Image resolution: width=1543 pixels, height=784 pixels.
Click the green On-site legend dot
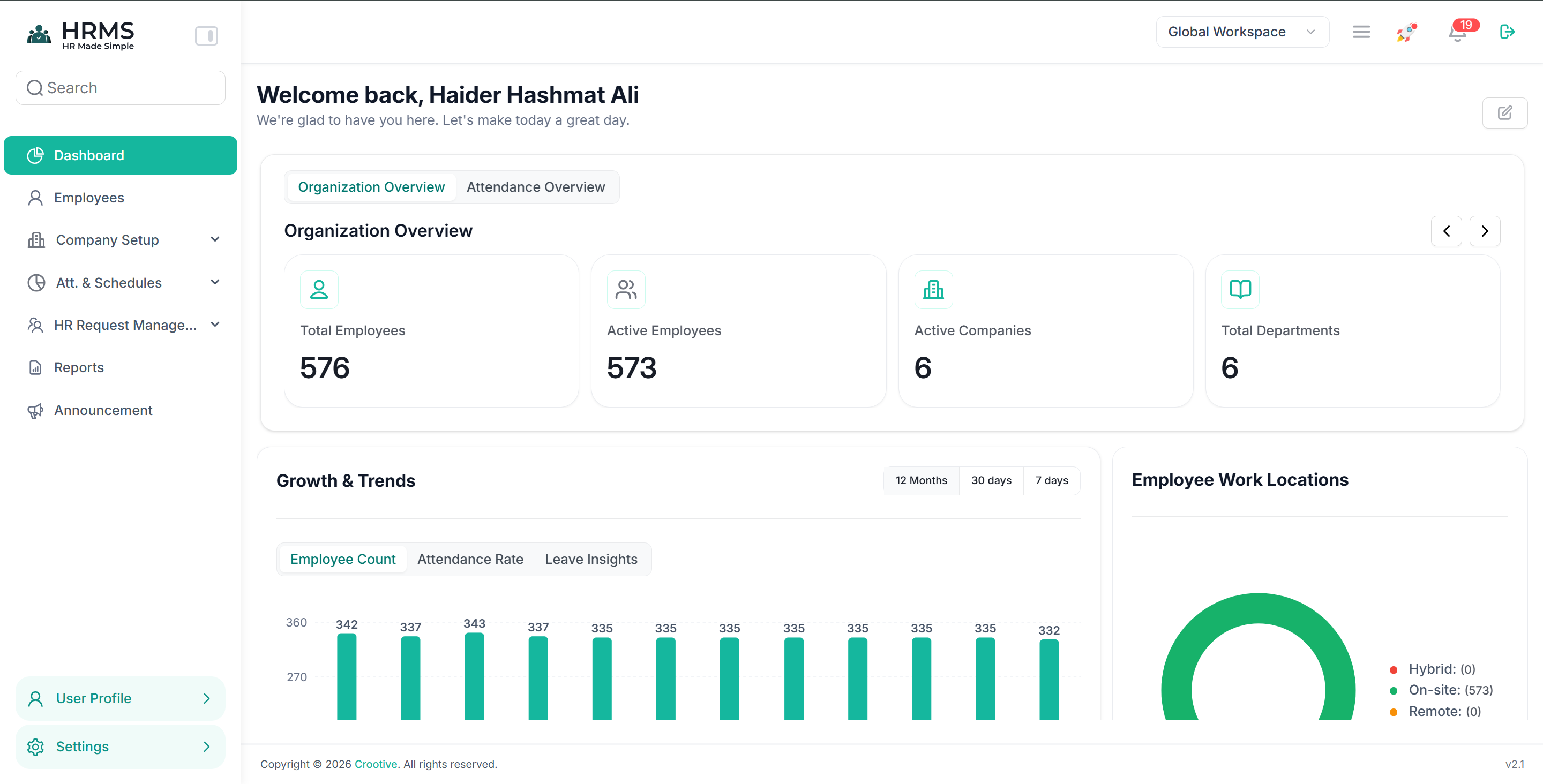click(x=1393, y=691)
